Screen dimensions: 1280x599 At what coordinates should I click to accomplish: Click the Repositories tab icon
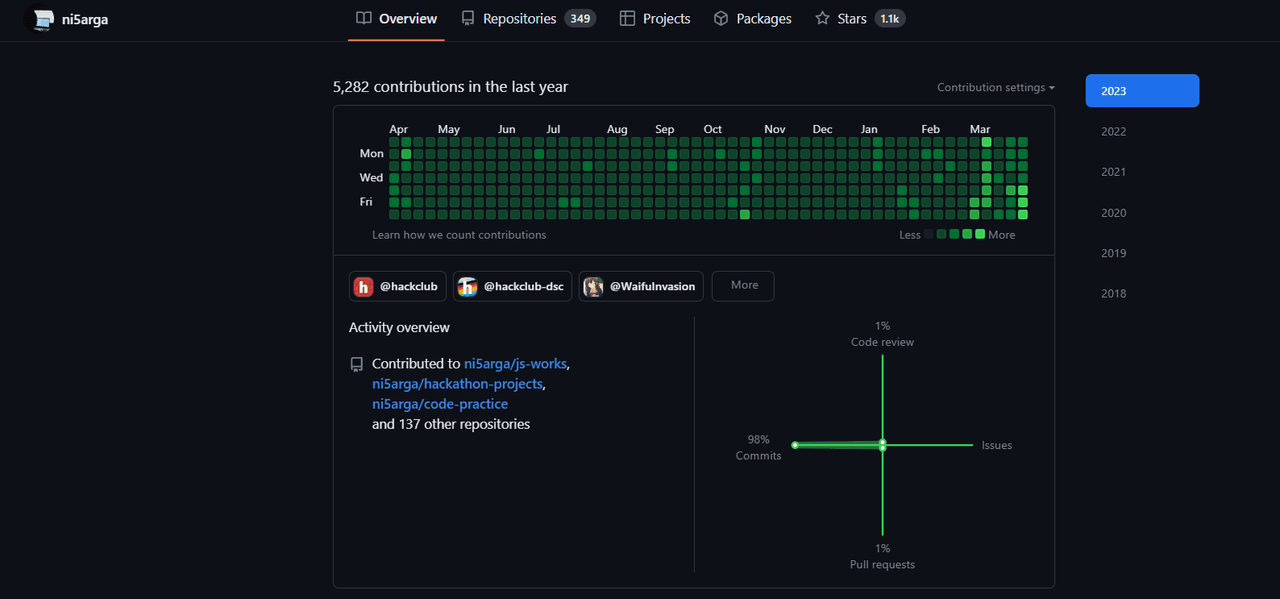click(x=468, y=18)
